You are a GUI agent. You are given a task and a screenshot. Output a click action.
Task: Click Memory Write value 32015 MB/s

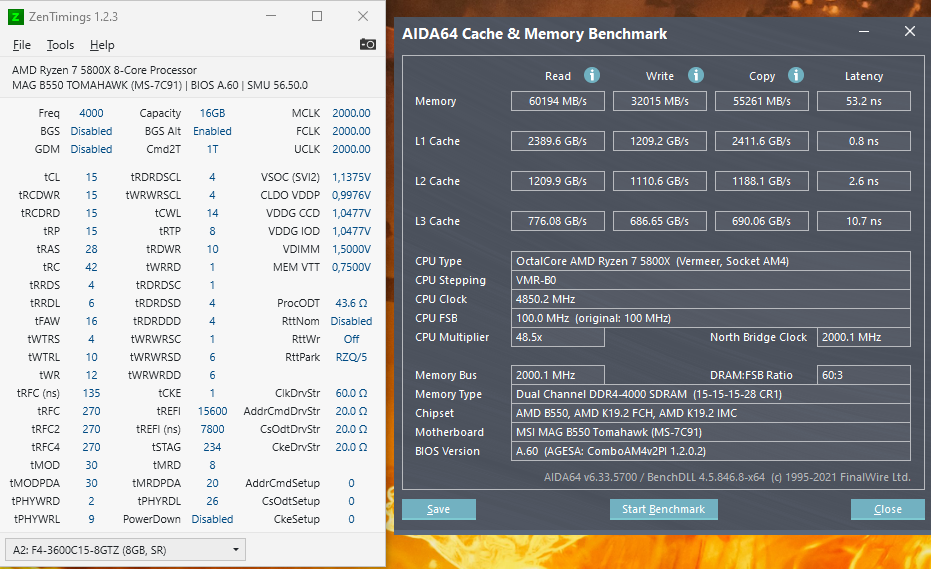[660, 101]
